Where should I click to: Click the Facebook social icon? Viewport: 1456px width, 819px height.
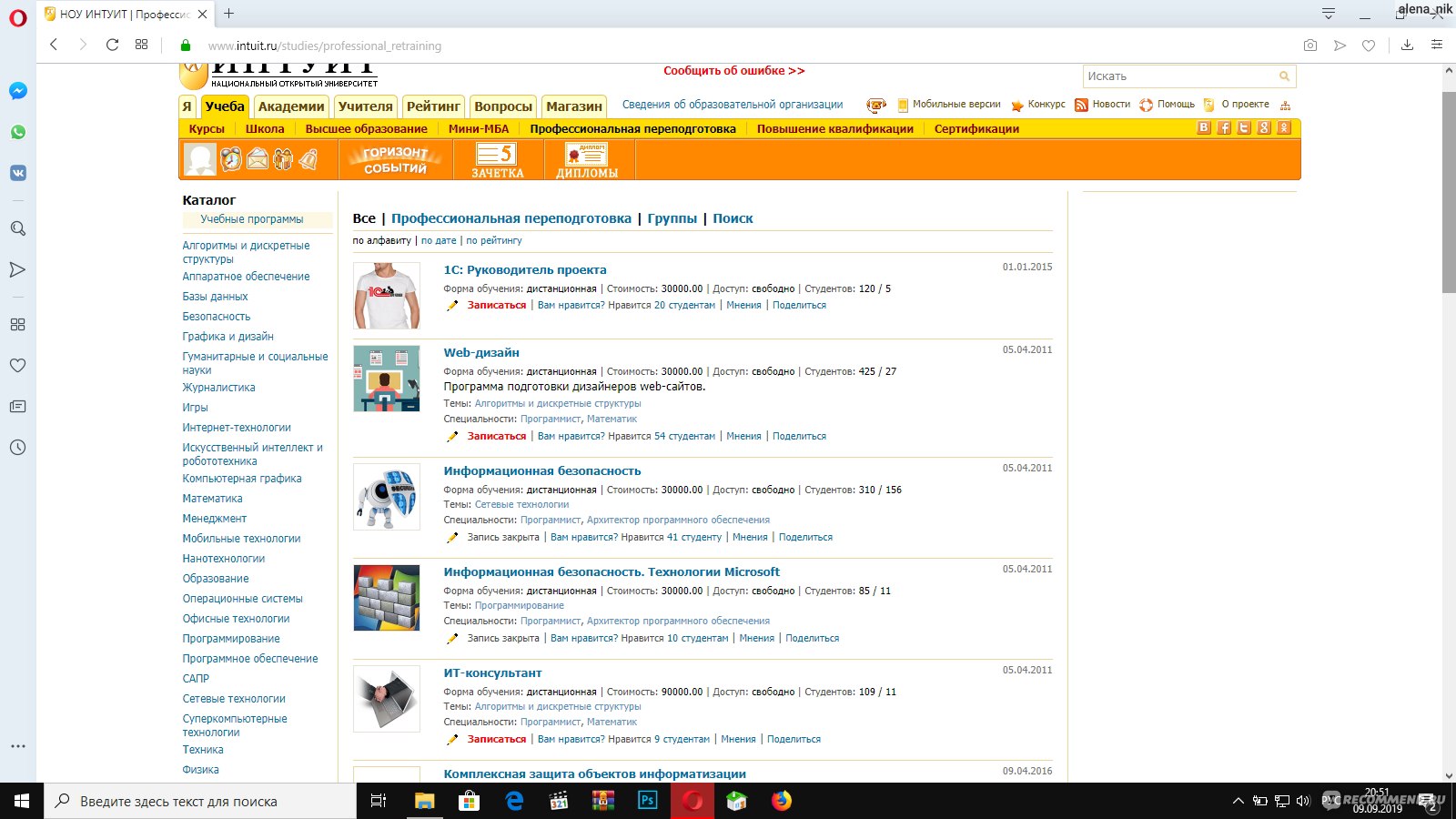coord(1224,128)
